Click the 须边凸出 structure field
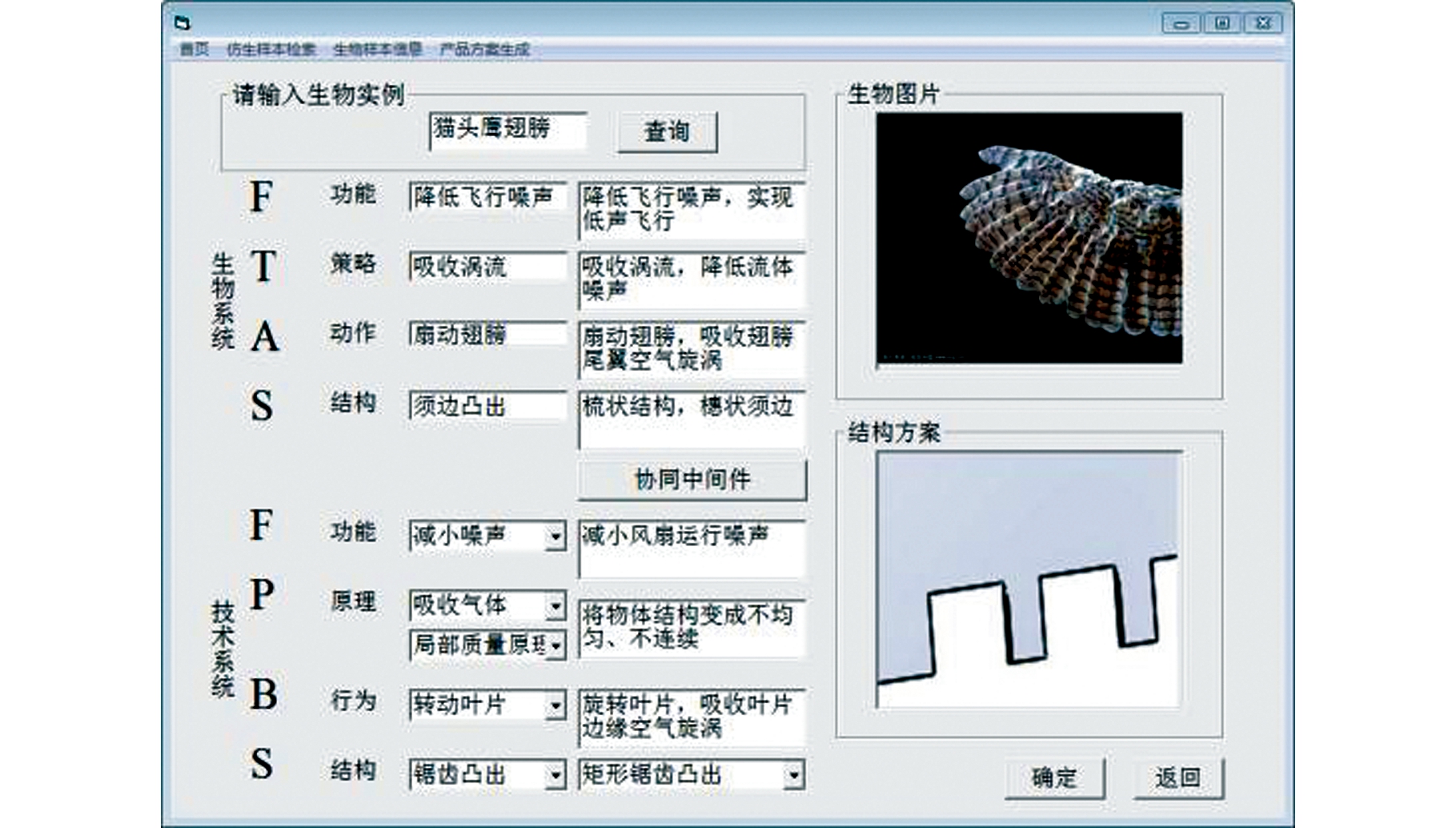 click(487, 405)
